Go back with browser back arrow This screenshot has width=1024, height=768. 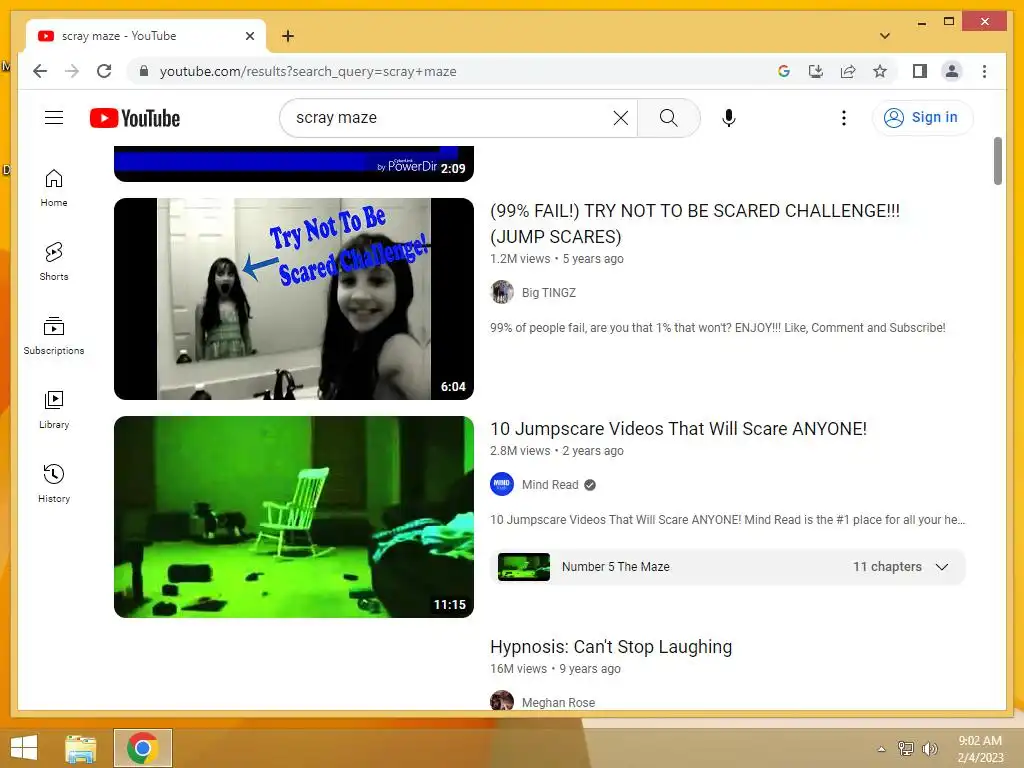tap(40, 71)
